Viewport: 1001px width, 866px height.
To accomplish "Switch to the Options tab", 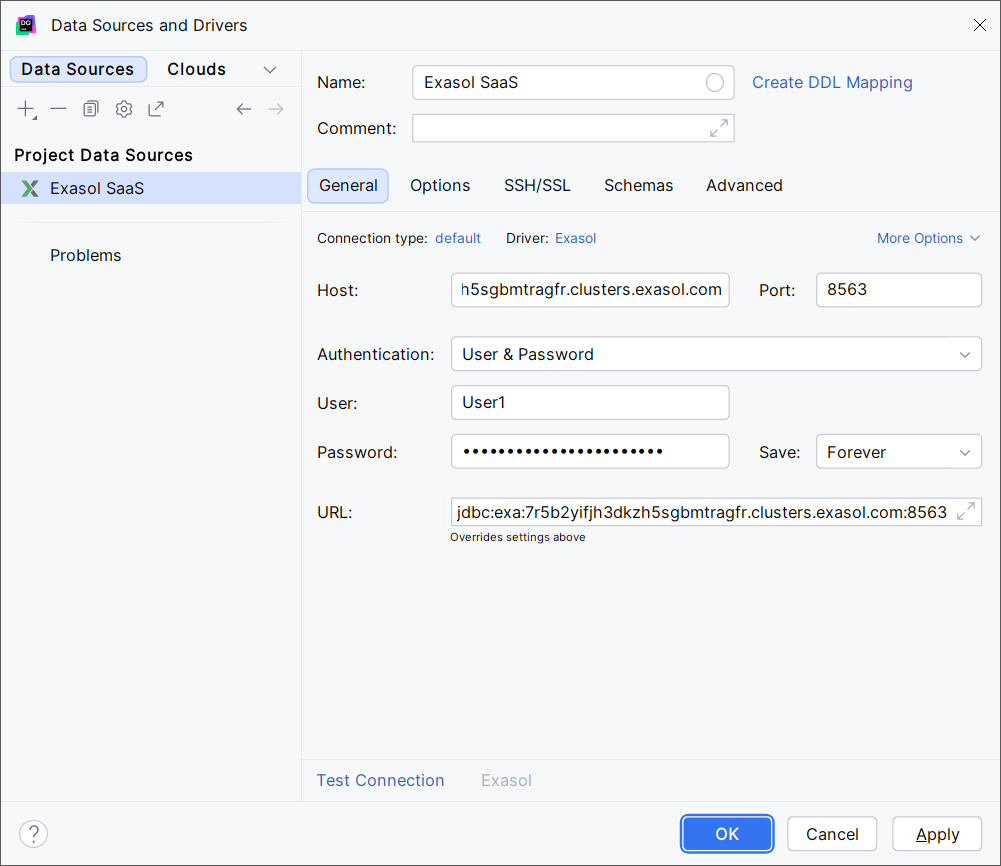I will (440, 185).
